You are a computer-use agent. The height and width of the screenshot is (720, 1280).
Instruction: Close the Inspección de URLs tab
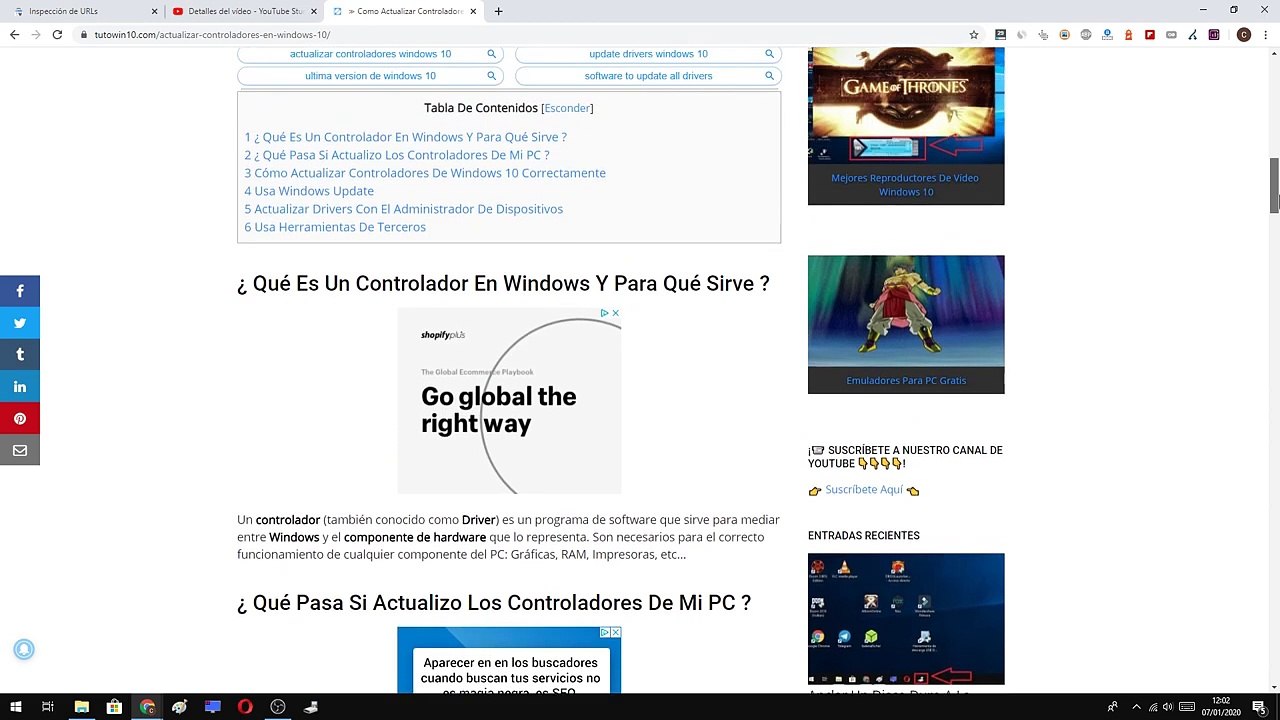(154, 11)
